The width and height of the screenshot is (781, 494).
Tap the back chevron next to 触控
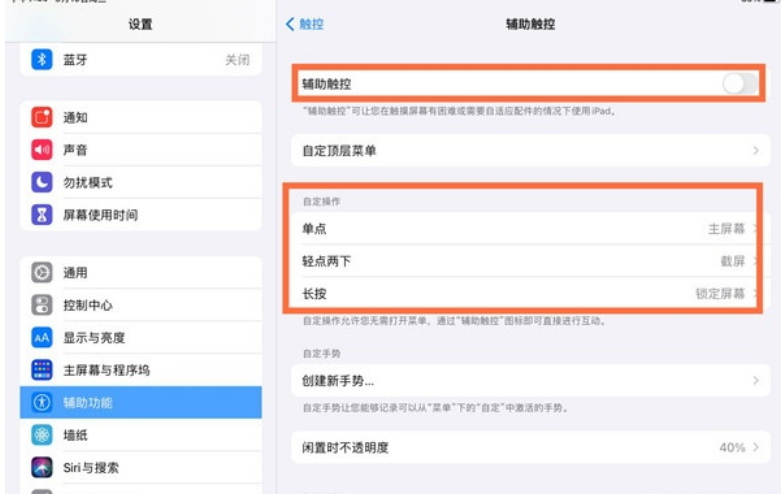pyautogui.click(x=290, y=24)
